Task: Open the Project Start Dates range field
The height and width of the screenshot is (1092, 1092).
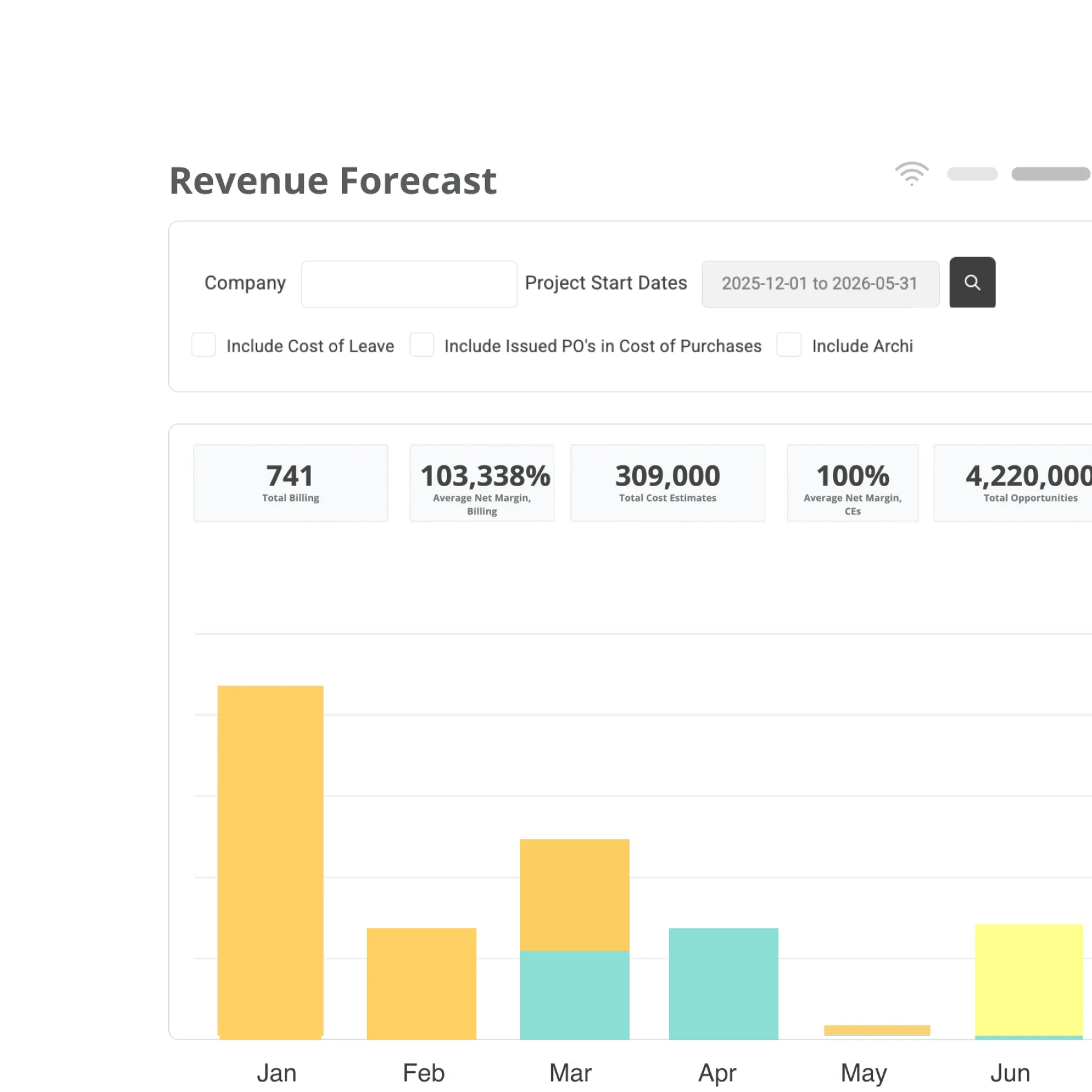Action: 820,284
